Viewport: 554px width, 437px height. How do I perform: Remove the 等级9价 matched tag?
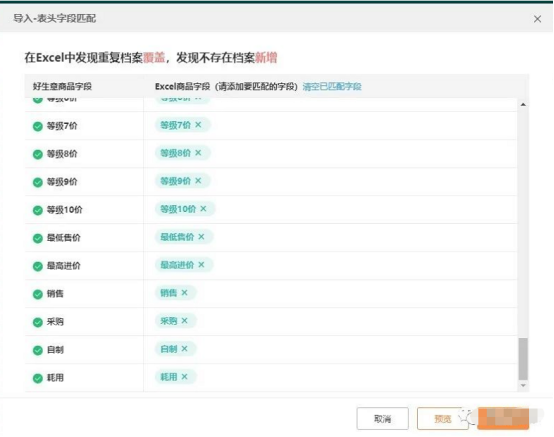(198, 181)
